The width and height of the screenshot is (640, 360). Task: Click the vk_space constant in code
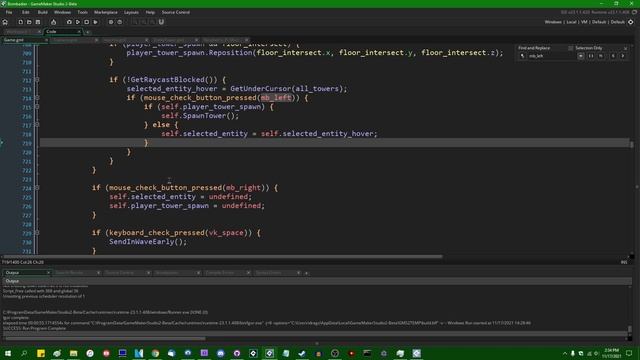click(x=226, y=233)
